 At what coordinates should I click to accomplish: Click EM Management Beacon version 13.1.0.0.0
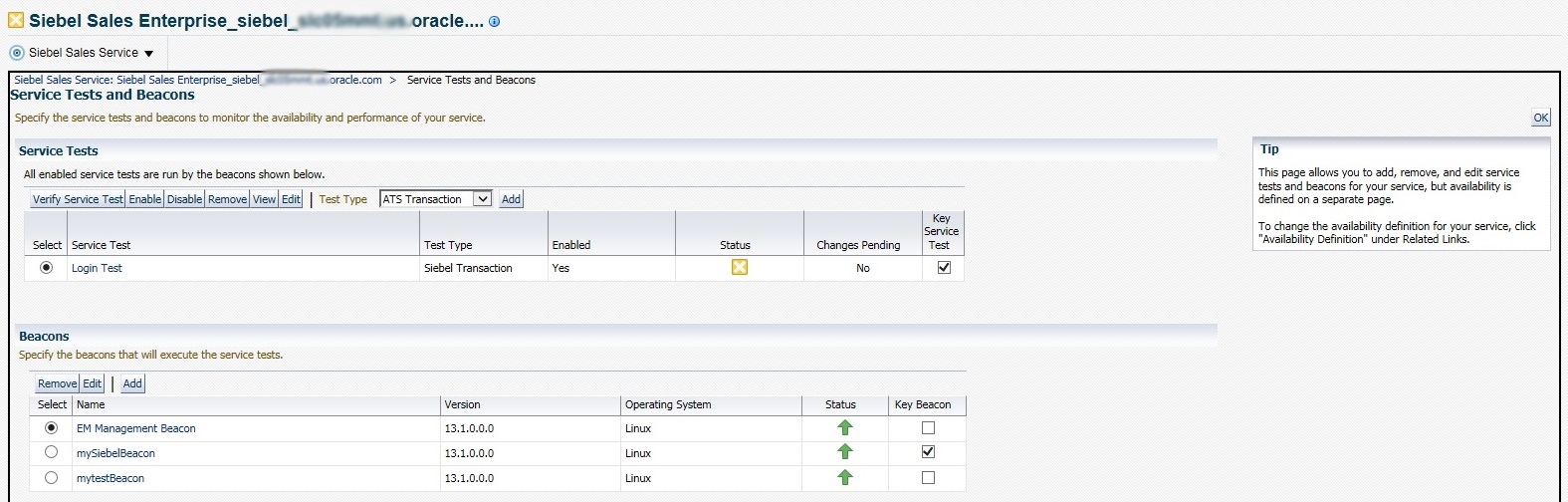pyautogui.click(x=469, y=428)
